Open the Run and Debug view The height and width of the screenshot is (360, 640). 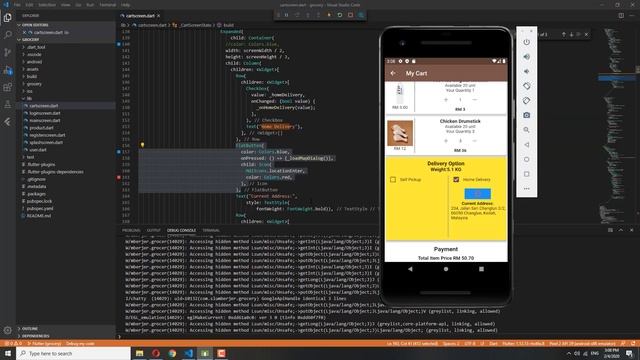click(8, 70)
